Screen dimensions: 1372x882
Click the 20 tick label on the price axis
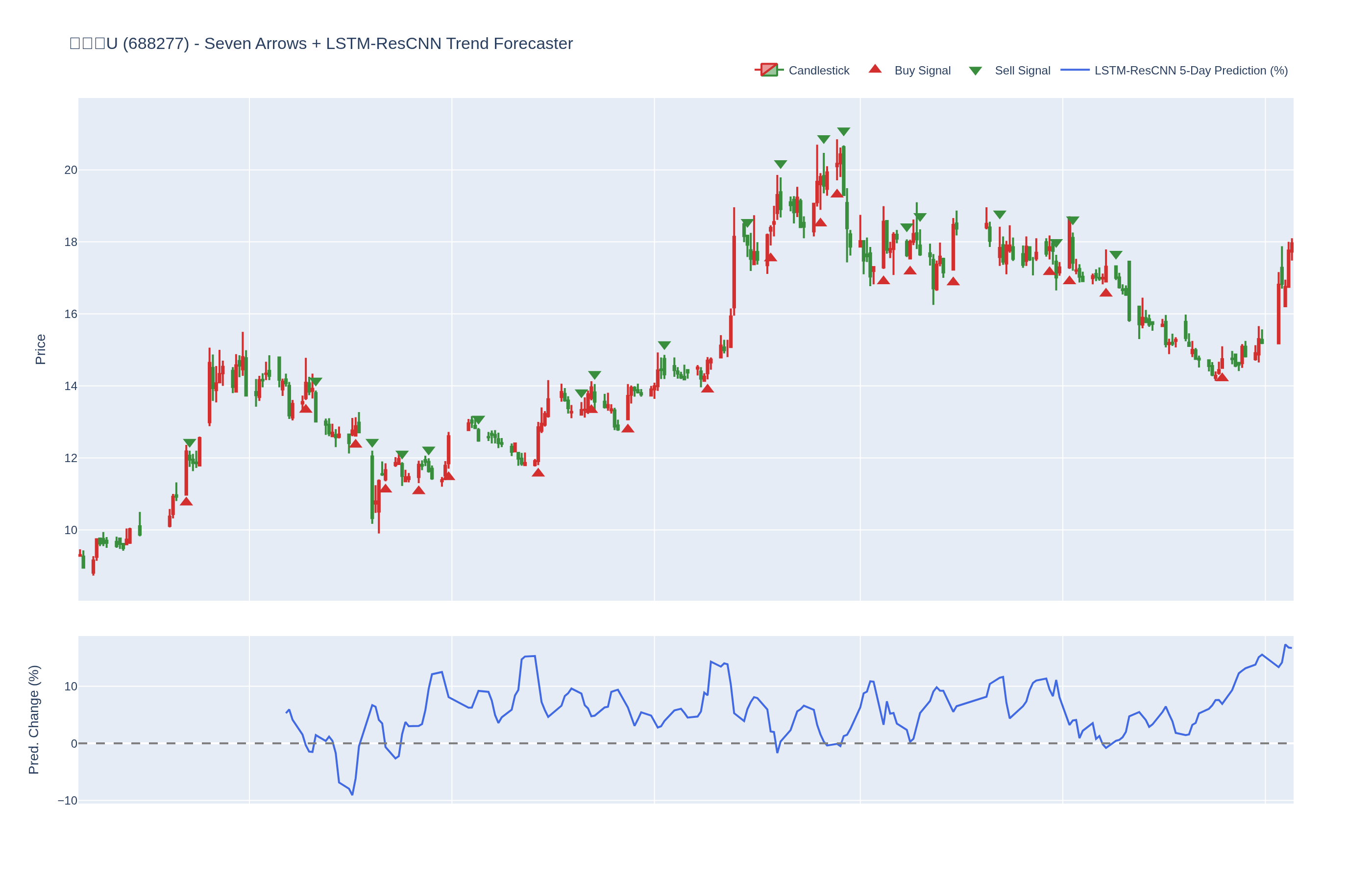tap(71, 170)
